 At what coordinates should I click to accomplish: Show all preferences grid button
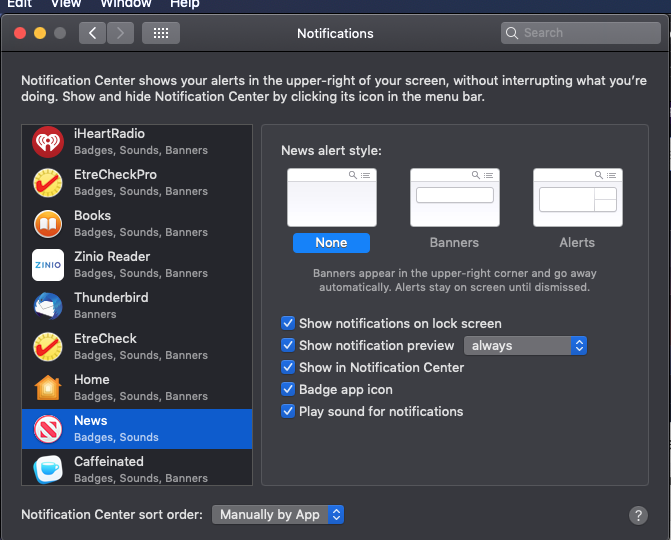(x=161, y=33)
